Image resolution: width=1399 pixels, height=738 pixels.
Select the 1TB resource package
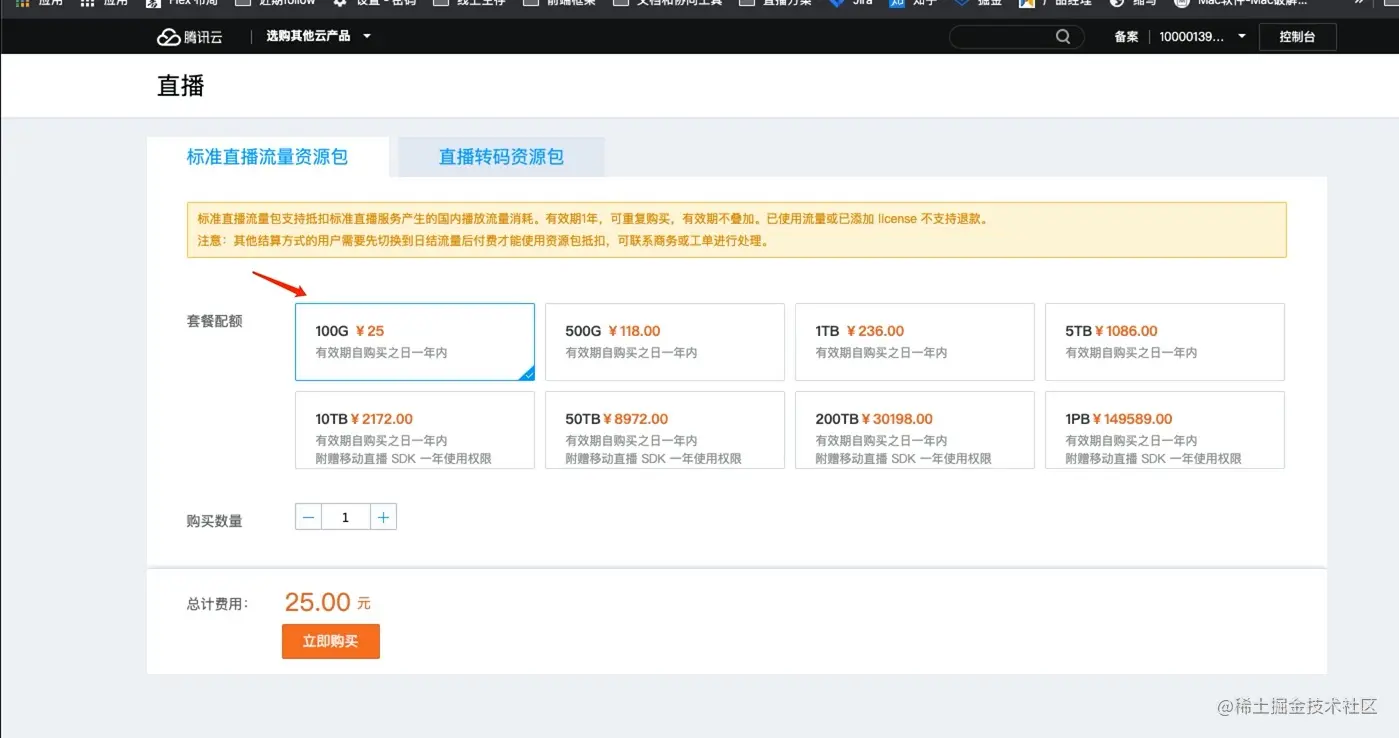[914, 341]
